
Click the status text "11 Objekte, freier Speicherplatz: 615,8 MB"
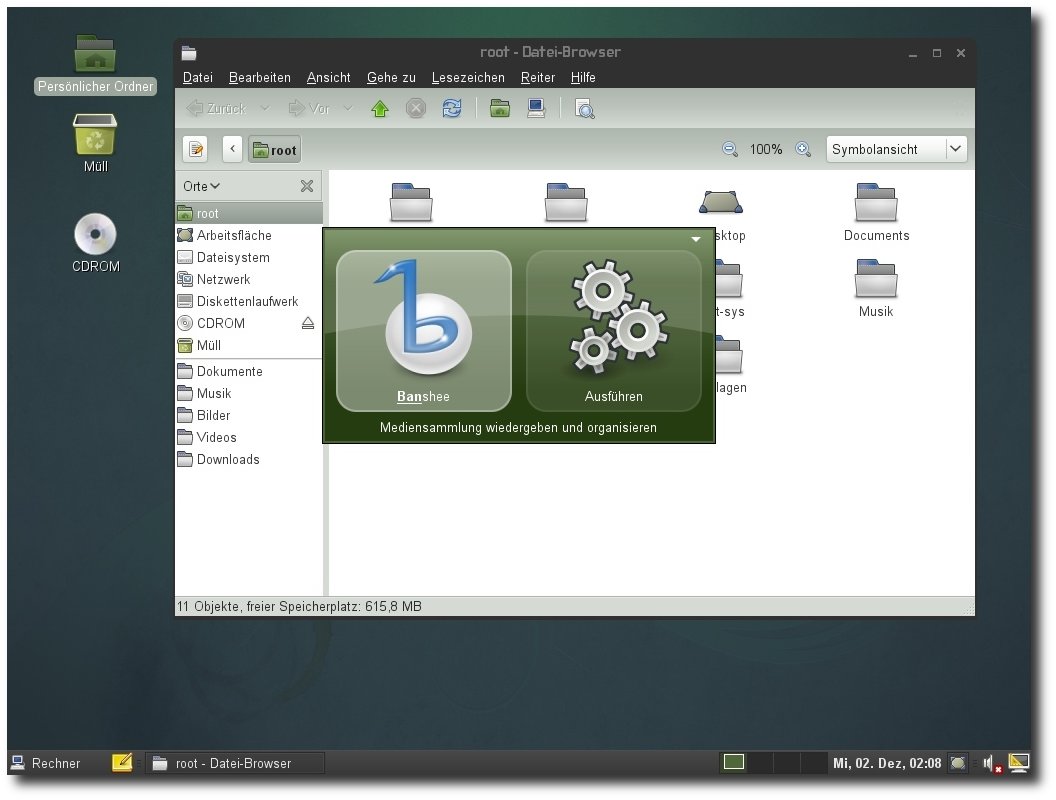tap(299, 606)
